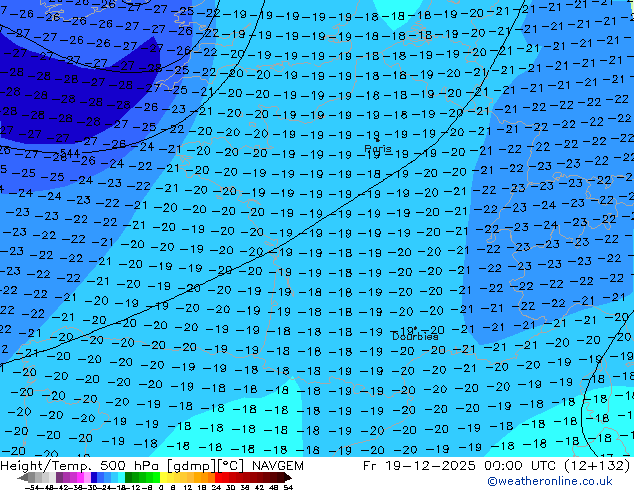This screenshot has height=490, width=634.
Task: Click the Paris city label
Action: 378,149
